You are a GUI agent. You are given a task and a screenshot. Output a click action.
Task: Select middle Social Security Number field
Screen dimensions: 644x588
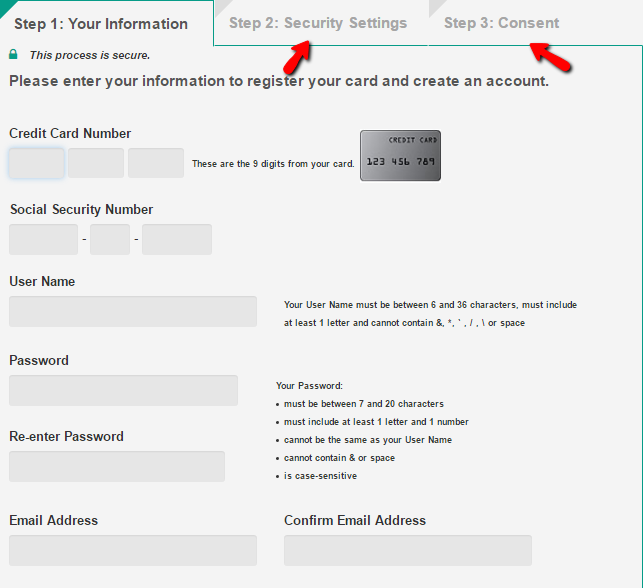click(110, 240)
